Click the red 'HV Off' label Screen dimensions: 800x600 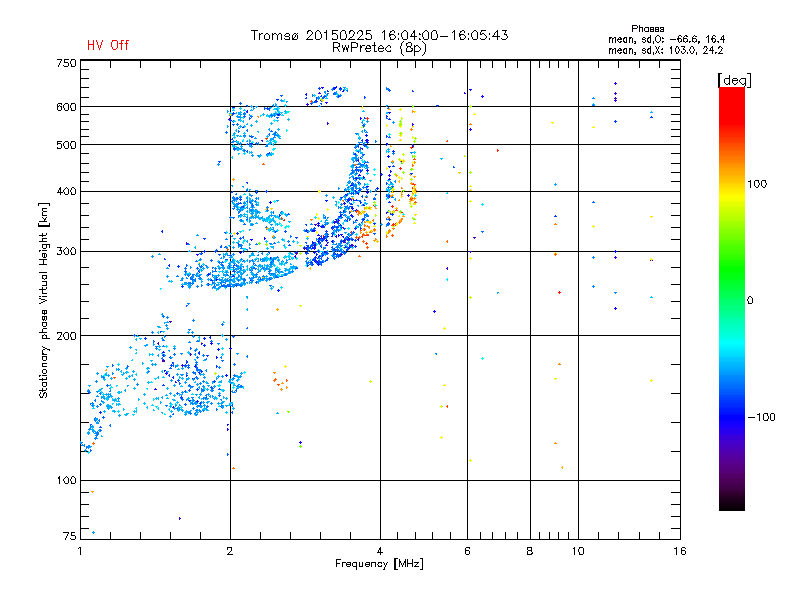point(108,45)
